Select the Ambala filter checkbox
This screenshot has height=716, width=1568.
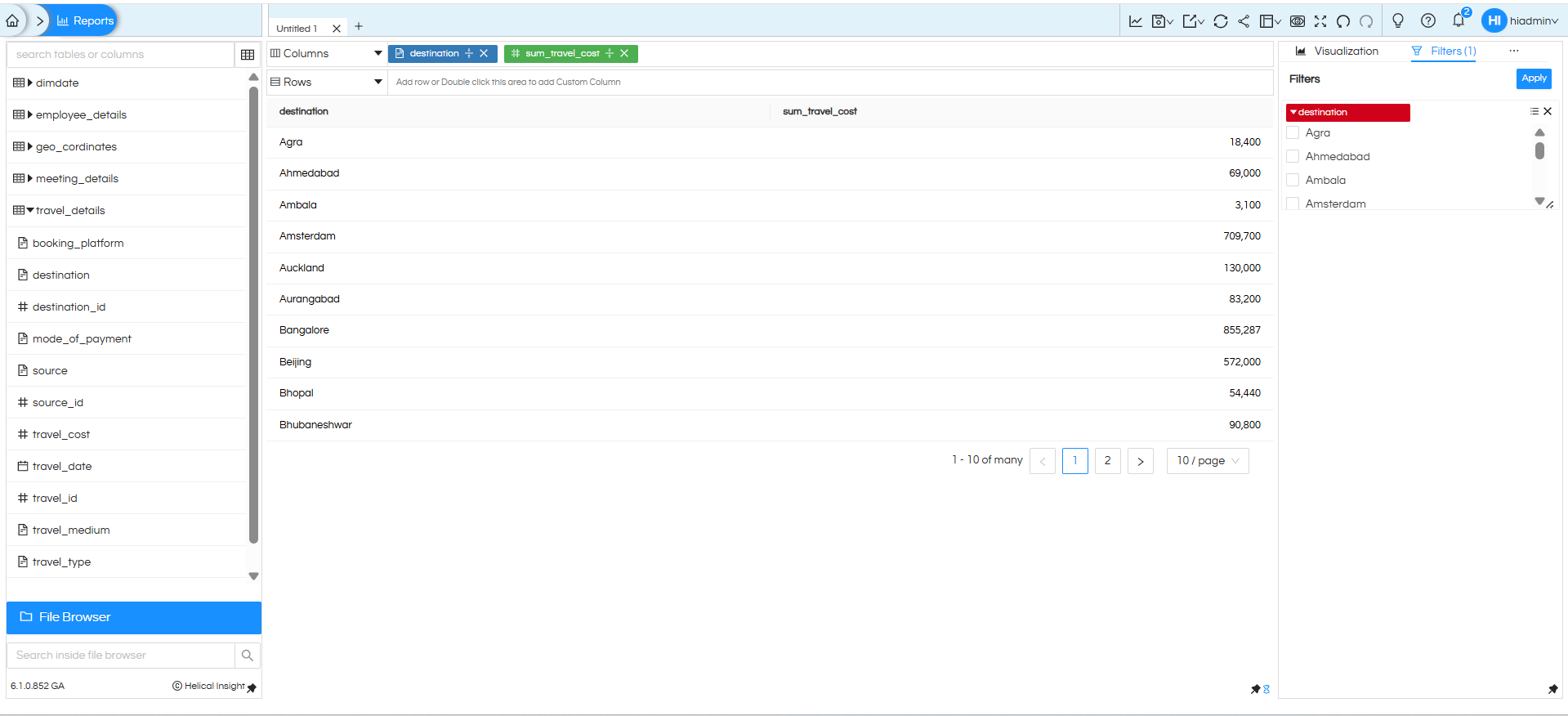click(x=1293, y=181)
